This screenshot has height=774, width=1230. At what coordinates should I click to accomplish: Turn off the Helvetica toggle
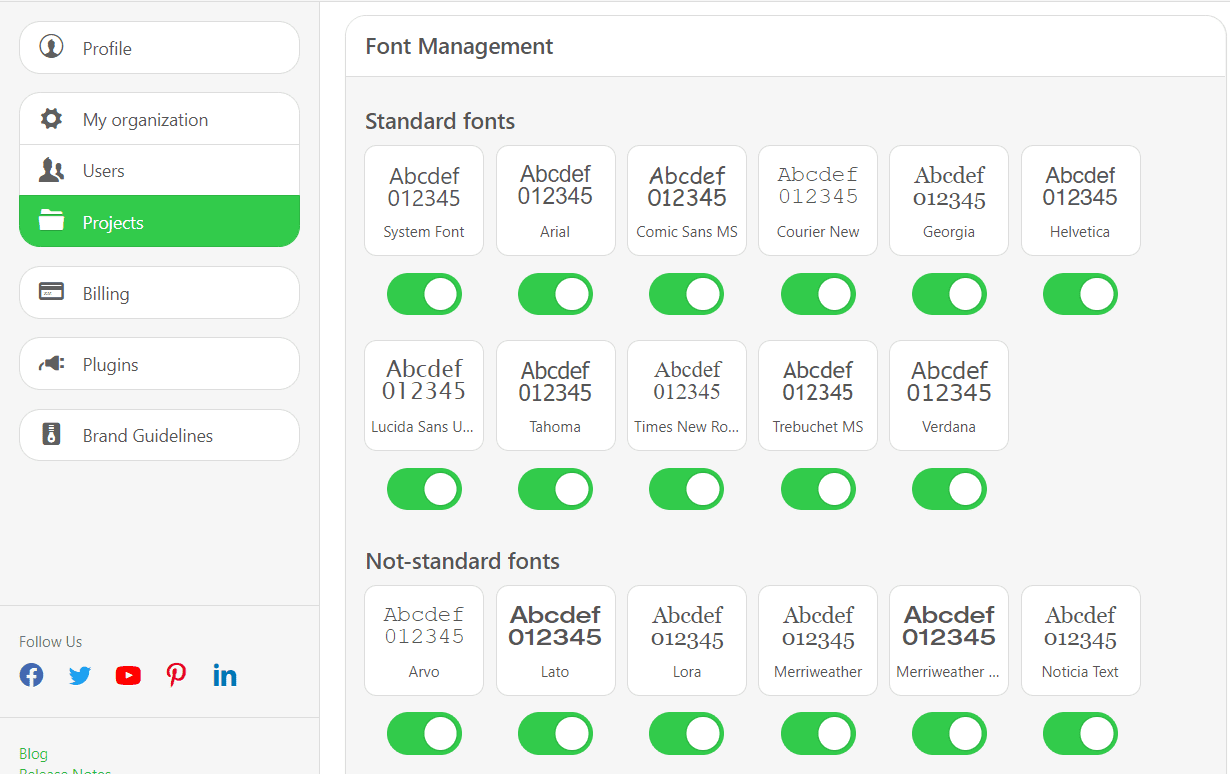coord(1080,294)
